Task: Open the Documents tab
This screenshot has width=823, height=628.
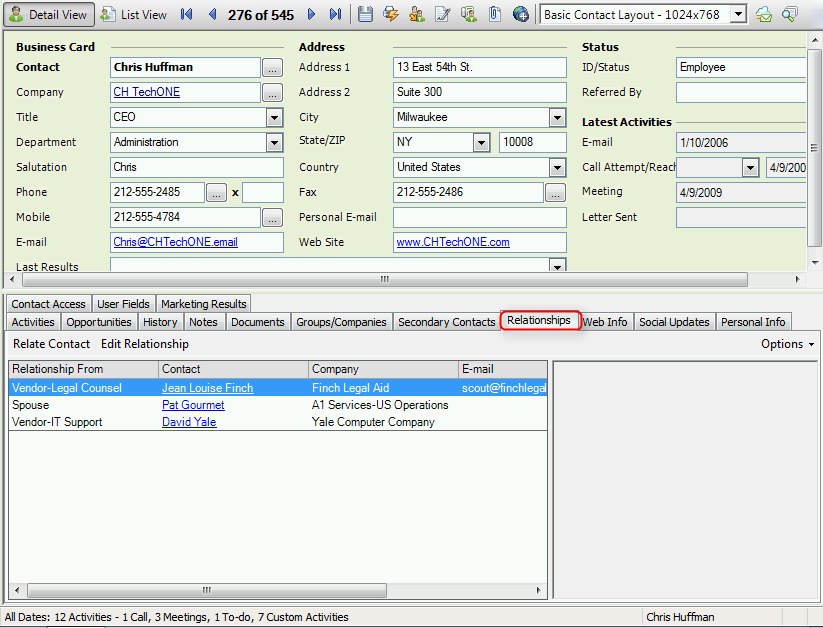Action: pyautogui.click(x=258, y=322)
